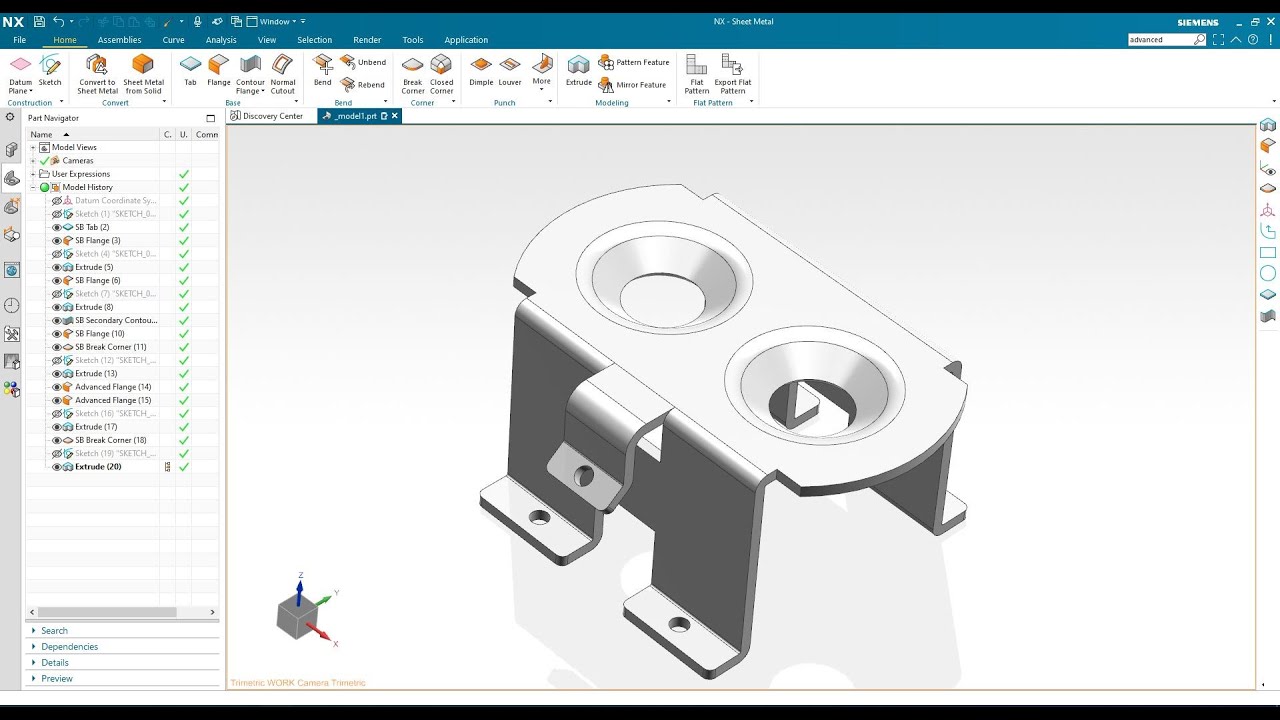Close the _model1.prt tab

(x=395, y=116)
